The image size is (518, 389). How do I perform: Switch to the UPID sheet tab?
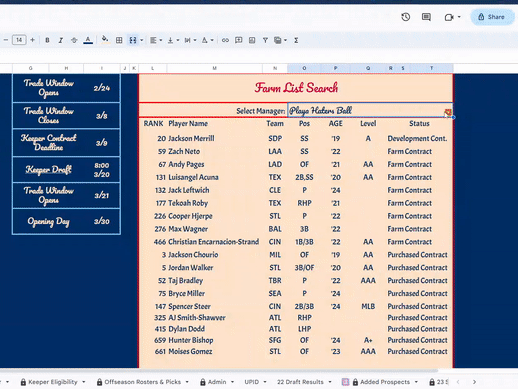(x=251, y=382)
